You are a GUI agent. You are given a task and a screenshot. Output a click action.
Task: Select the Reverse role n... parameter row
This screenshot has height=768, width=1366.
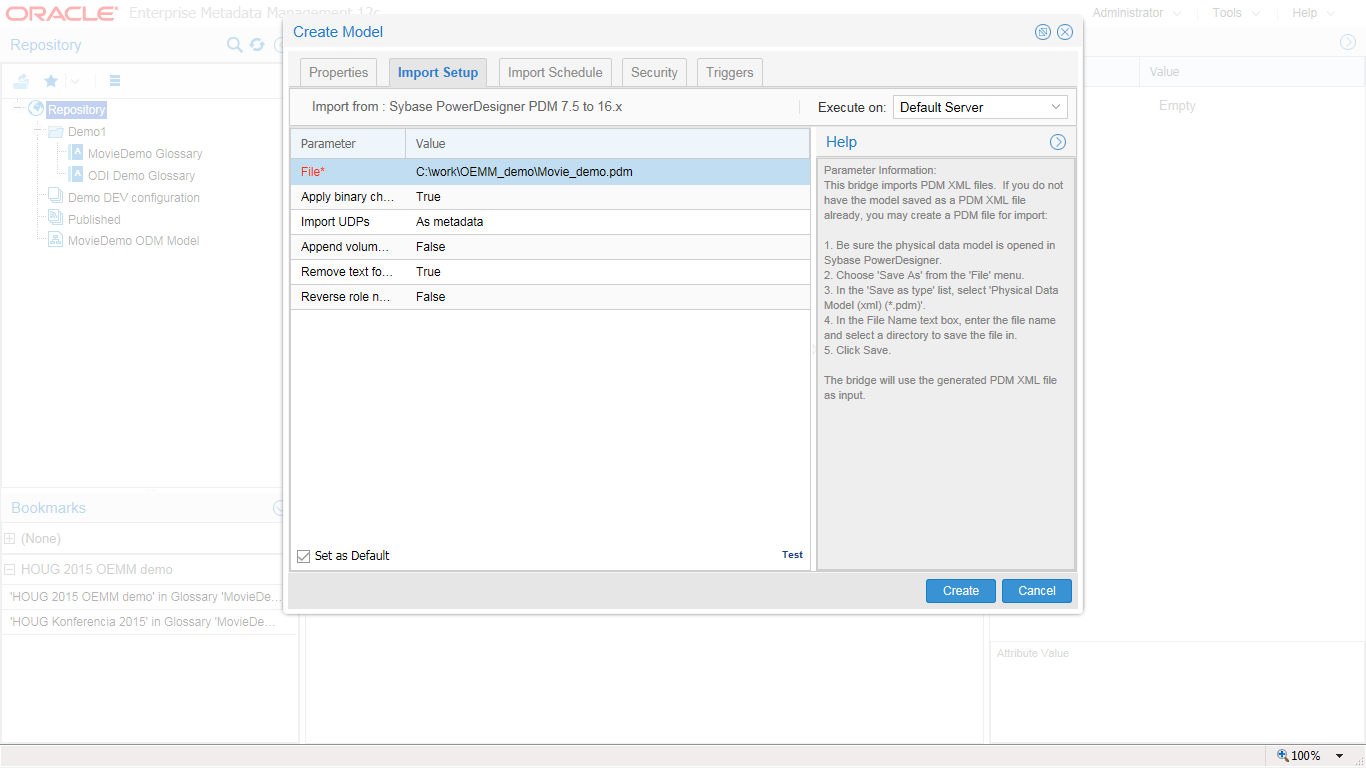tap(550, 297)
